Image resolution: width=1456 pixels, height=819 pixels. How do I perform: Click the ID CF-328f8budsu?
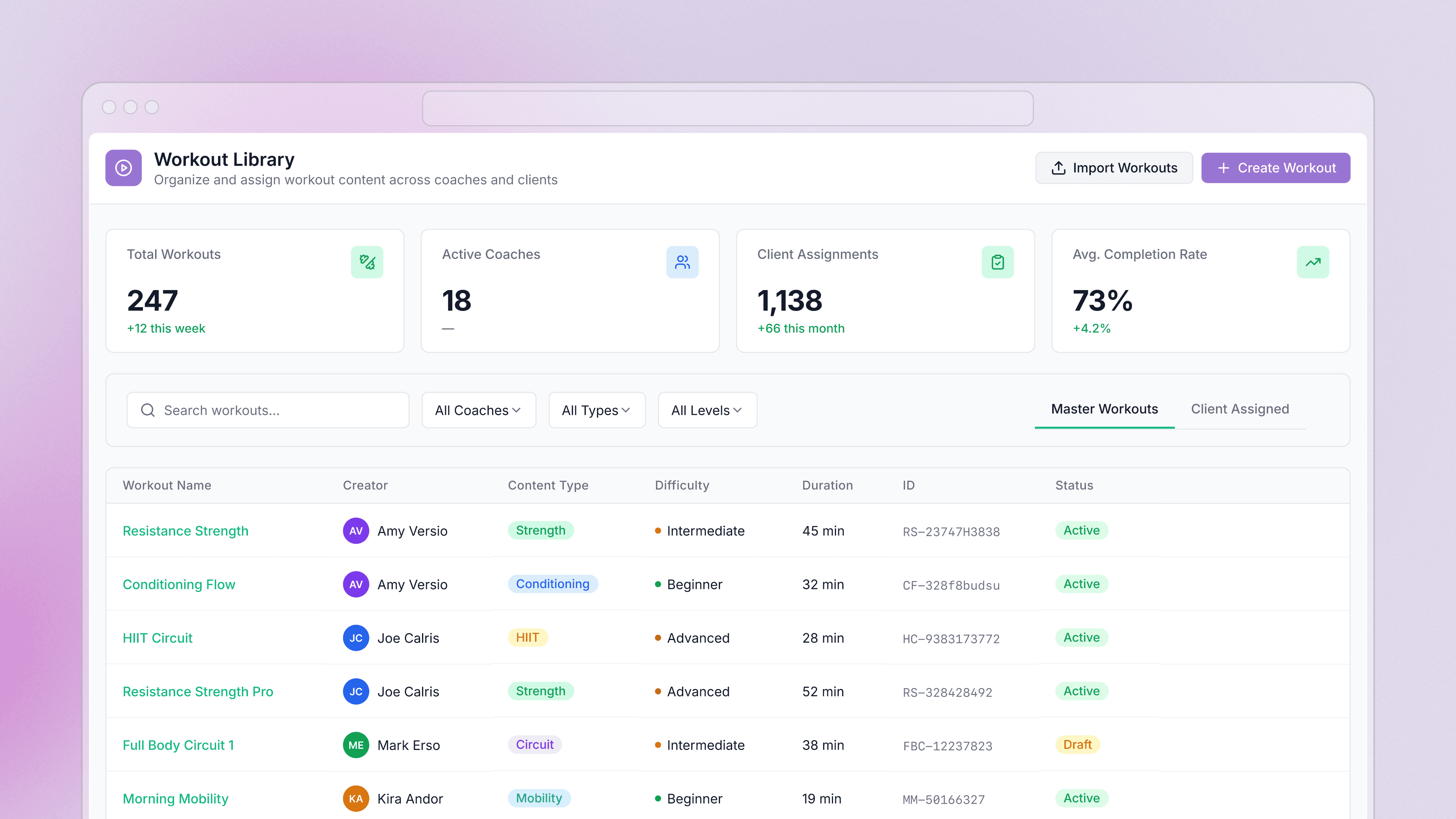point(951,585)
